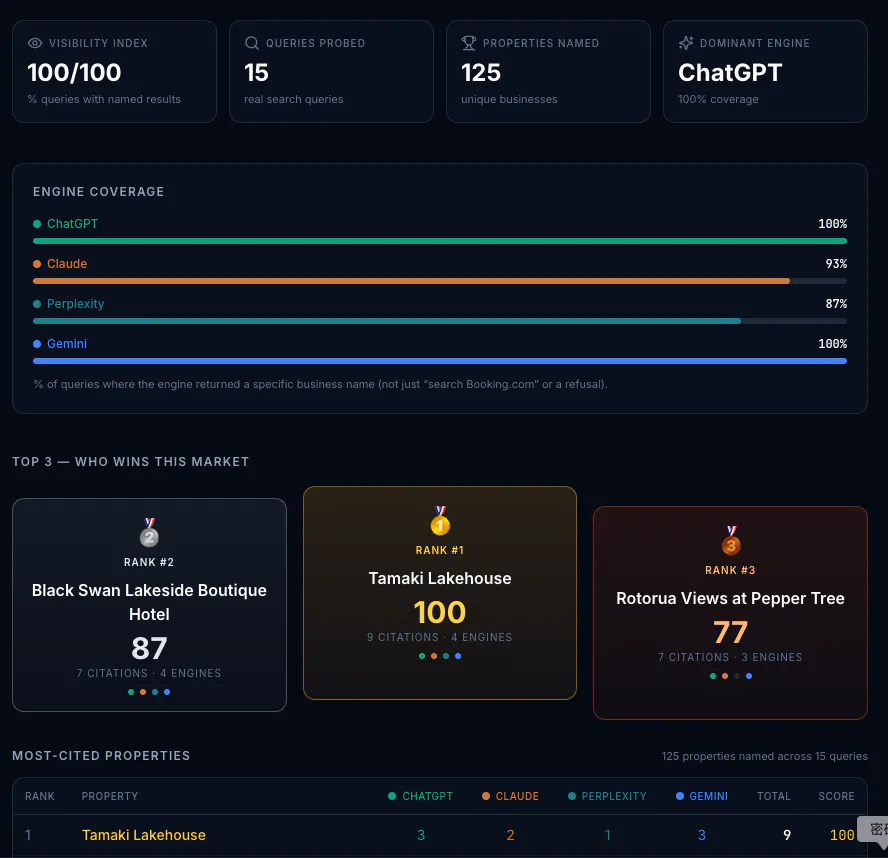Select the CHATGPT column header

click(421, 796)
